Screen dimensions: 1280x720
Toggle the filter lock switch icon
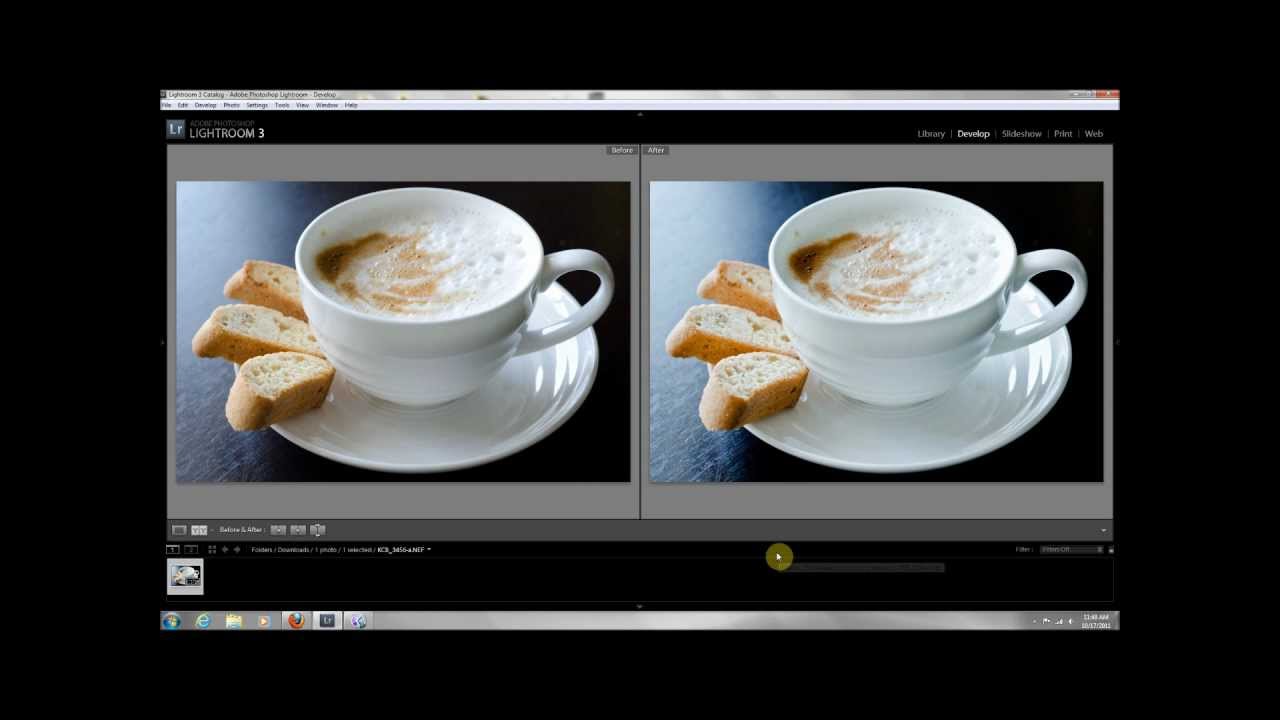[x=1111, y=549]
